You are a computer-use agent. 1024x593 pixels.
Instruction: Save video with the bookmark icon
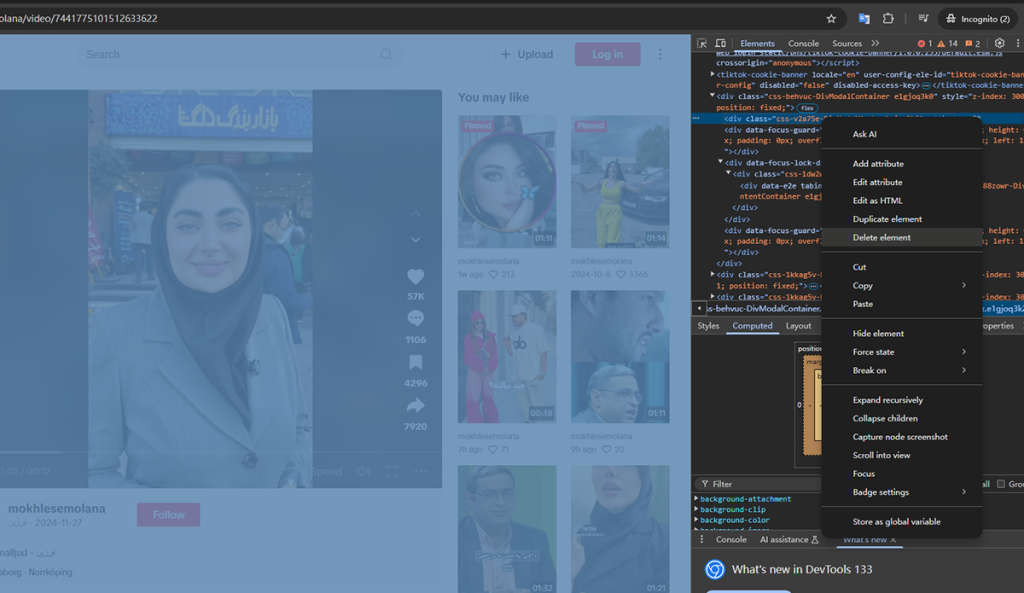click(416, 362)
